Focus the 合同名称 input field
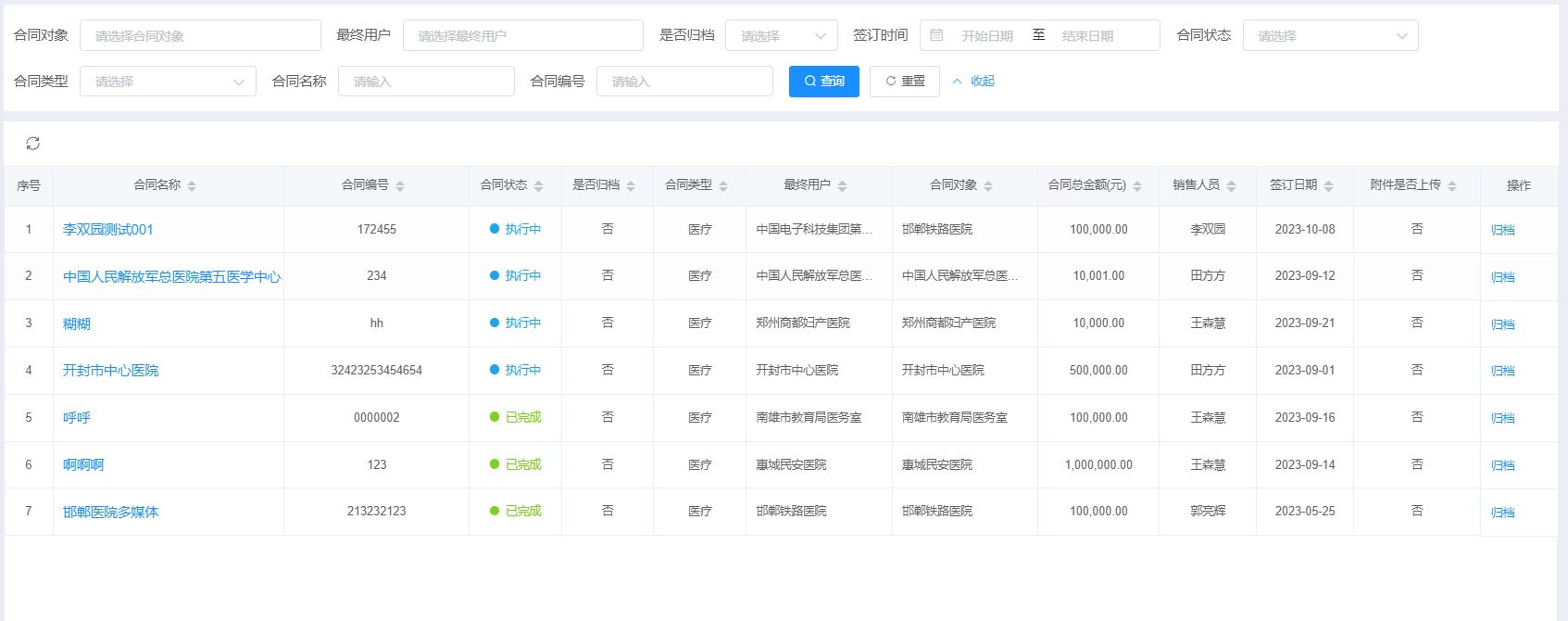 [426, 82]
